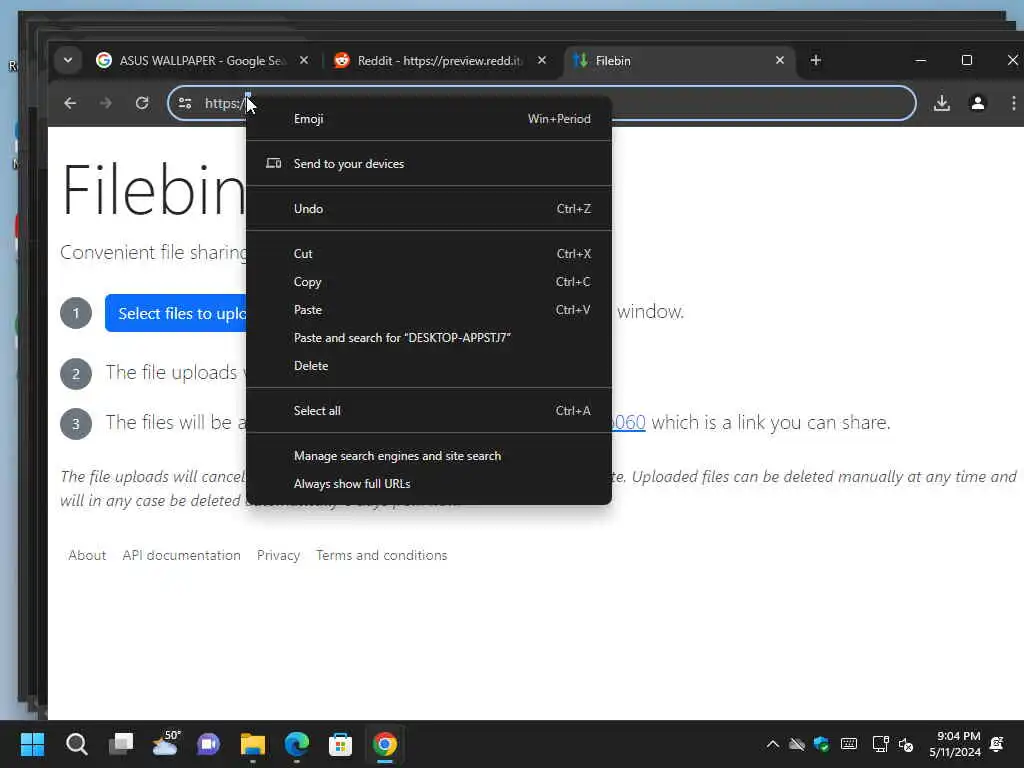This screenshot has width=1024, height=768.
Task: Open the clock showing 9:04 PM
Action: (x=955, y=744)
